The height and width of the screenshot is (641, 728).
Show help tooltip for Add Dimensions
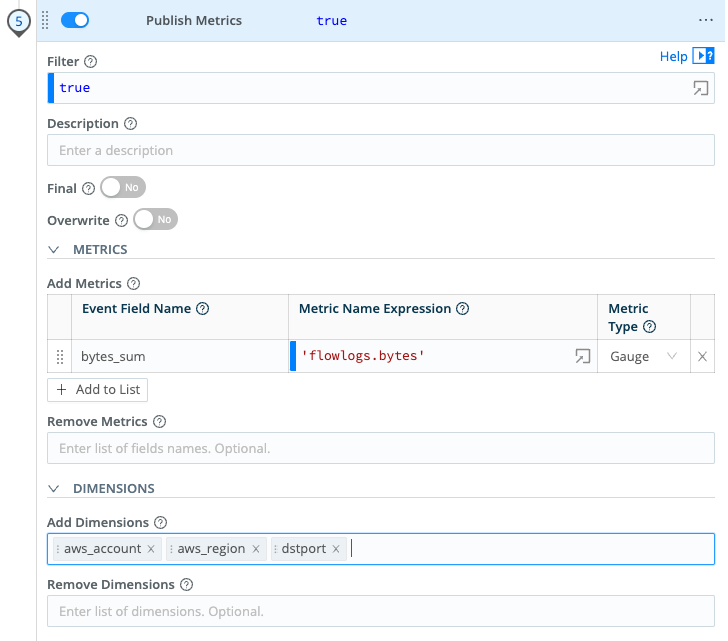[x=160, y=523]
